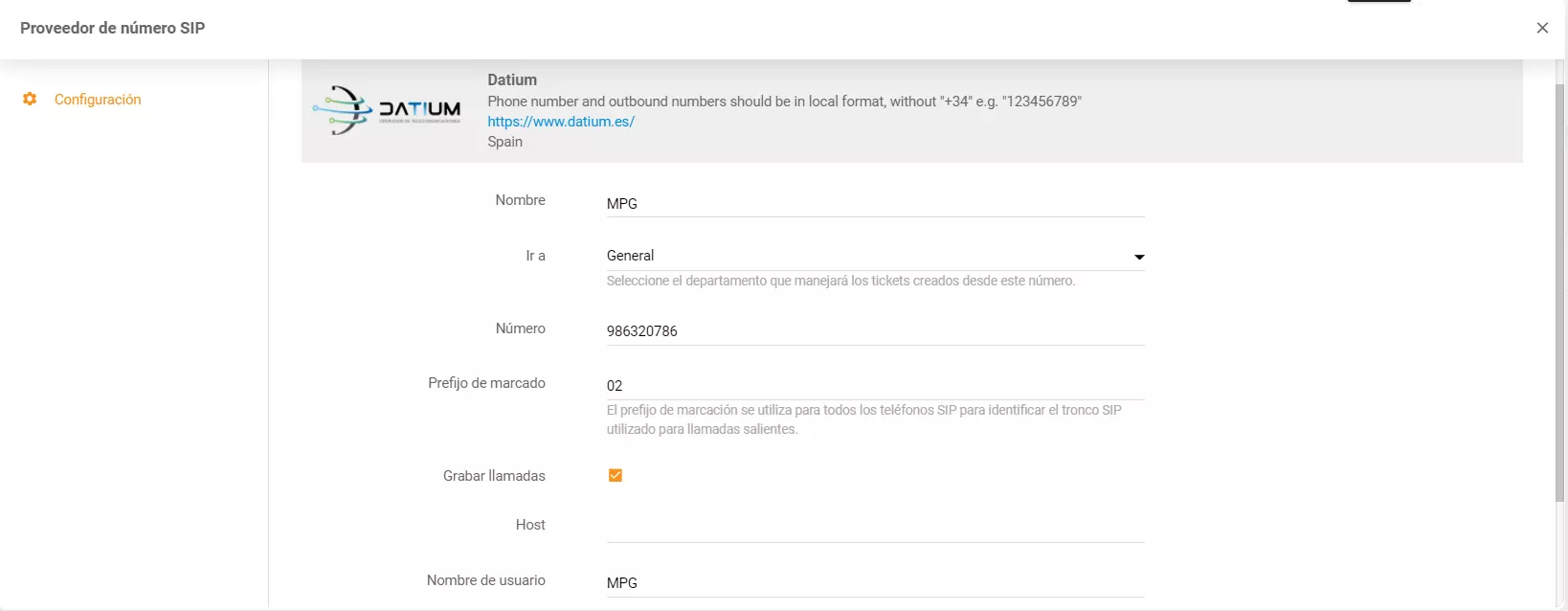Click the Seleccione el departamento help text

pos(840,282)
